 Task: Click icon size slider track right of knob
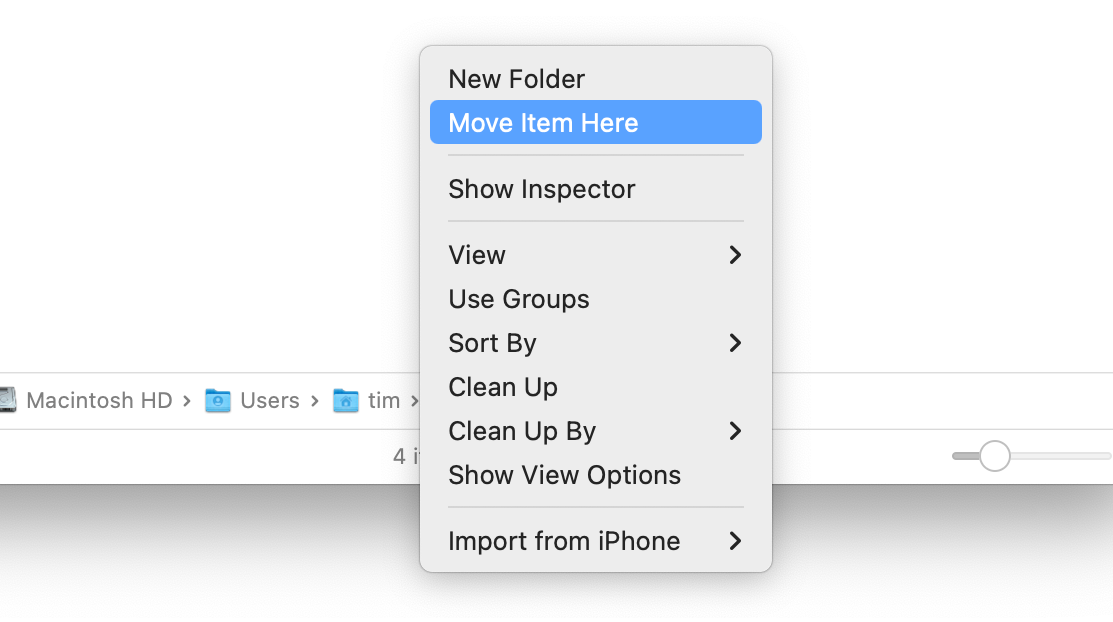[1060, 456]
